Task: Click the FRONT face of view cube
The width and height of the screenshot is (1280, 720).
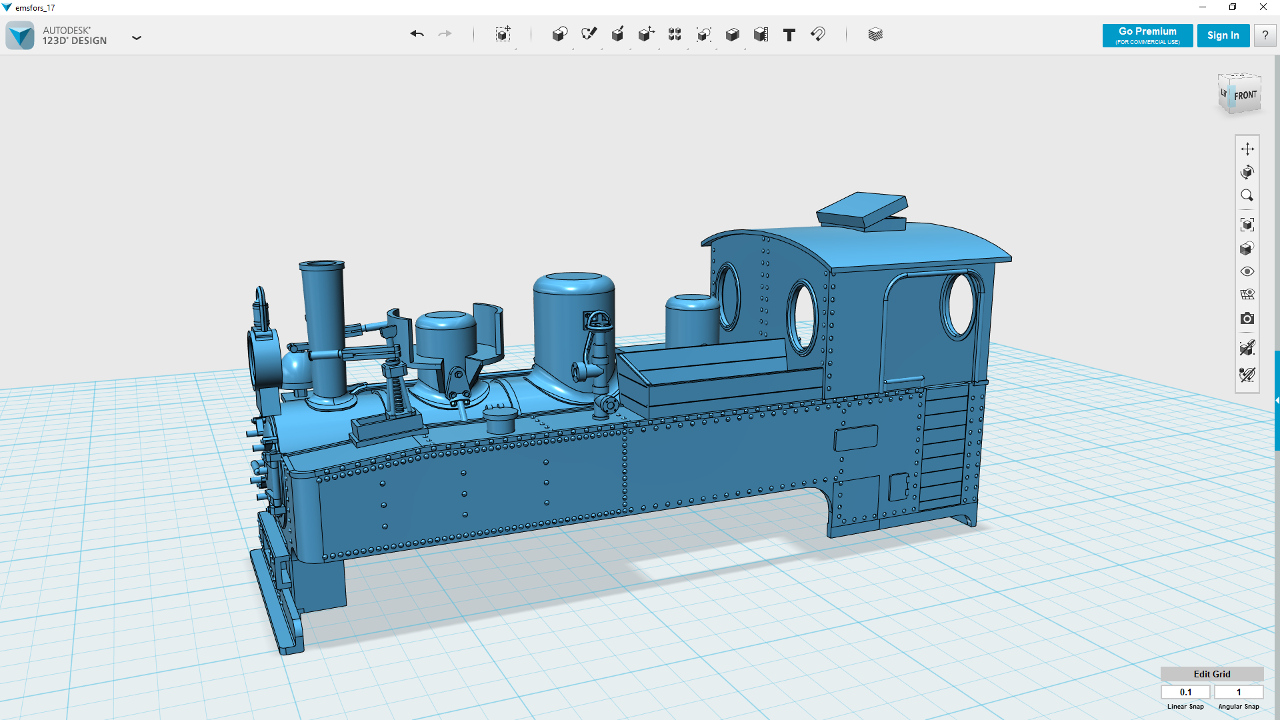Action: [x=1245, y=95]
